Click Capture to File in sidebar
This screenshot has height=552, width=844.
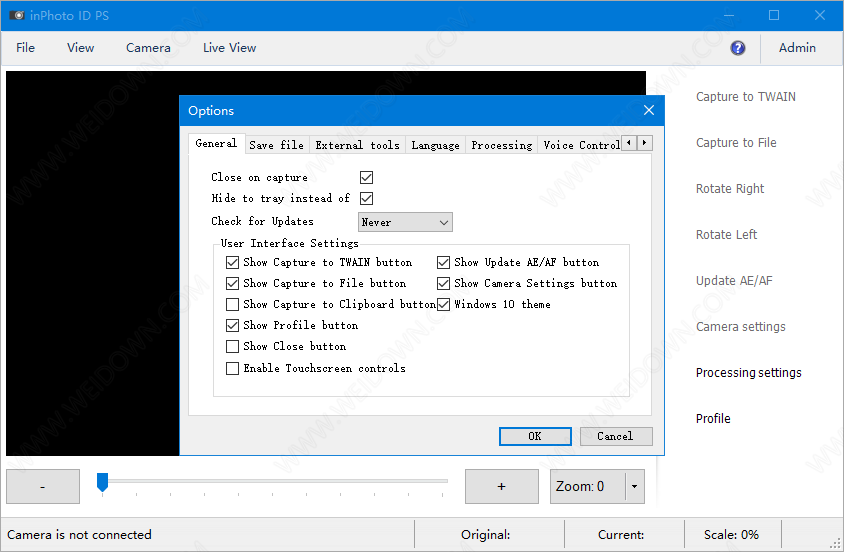point(736,143)
